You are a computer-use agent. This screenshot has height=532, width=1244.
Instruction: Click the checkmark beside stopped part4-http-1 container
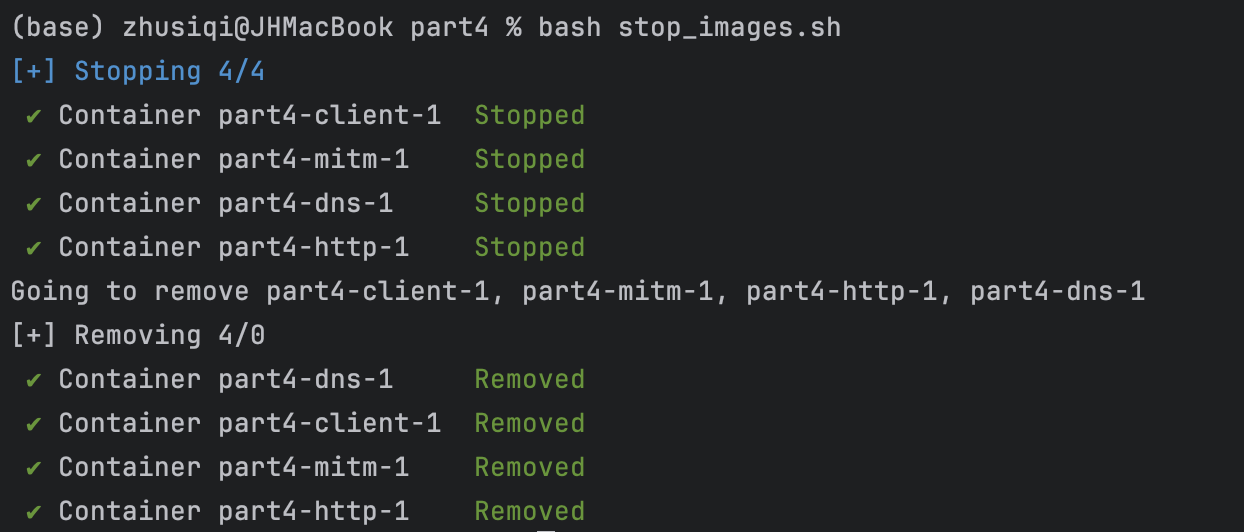(34, 248)
